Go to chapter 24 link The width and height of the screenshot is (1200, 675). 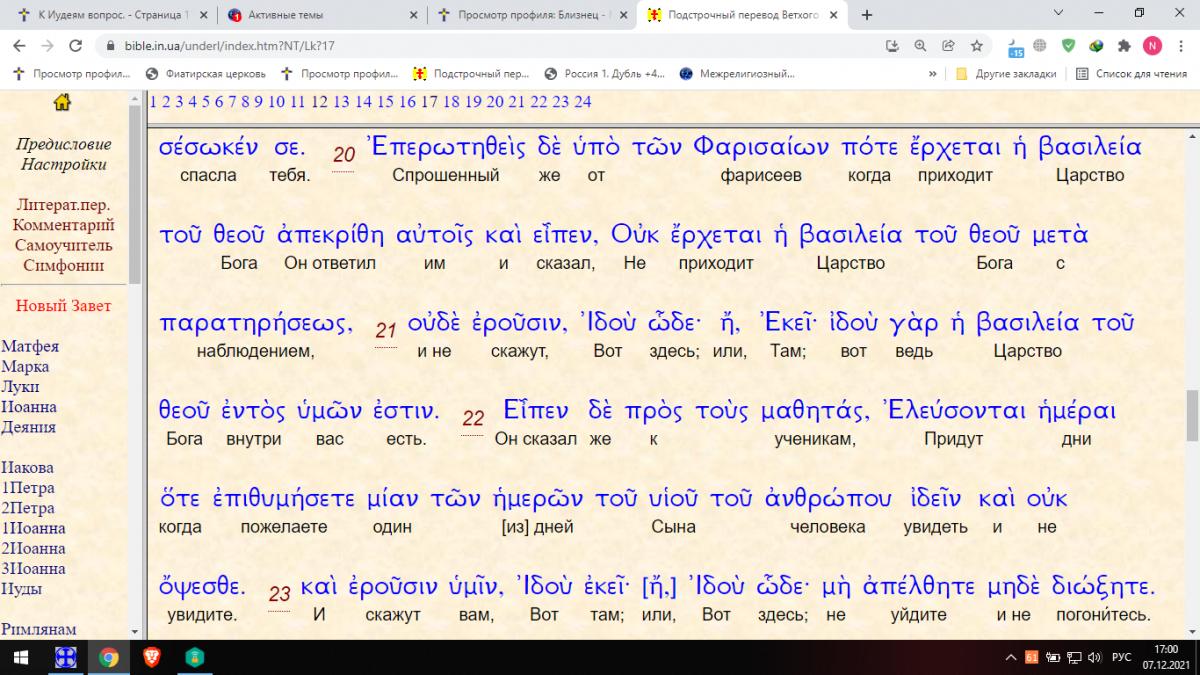[582, 102]
